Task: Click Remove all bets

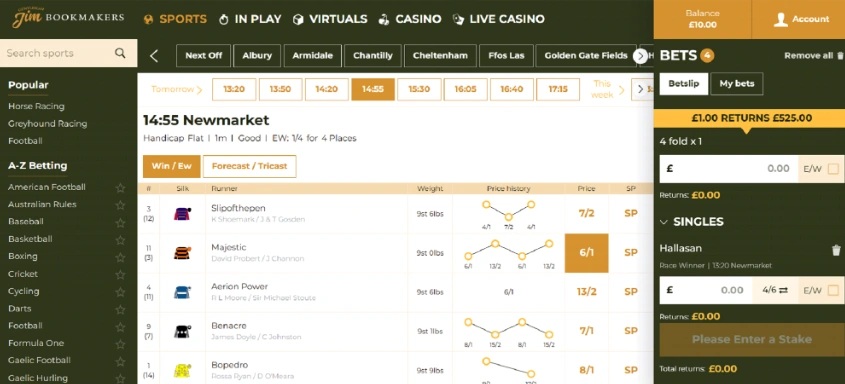Action: 808,55
